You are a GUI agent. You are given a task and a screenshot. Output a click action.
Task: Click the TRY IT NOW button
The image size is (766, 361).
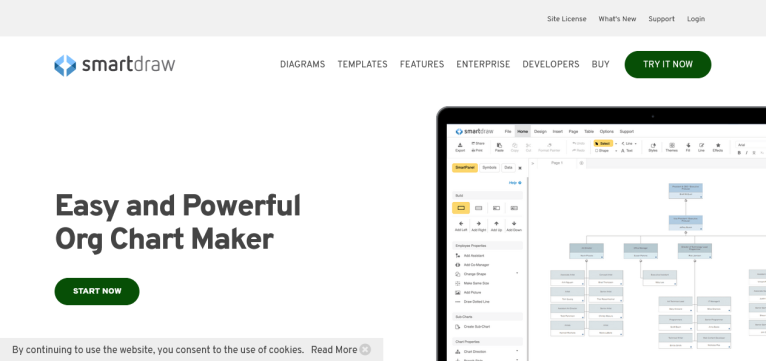coord(668,64)
